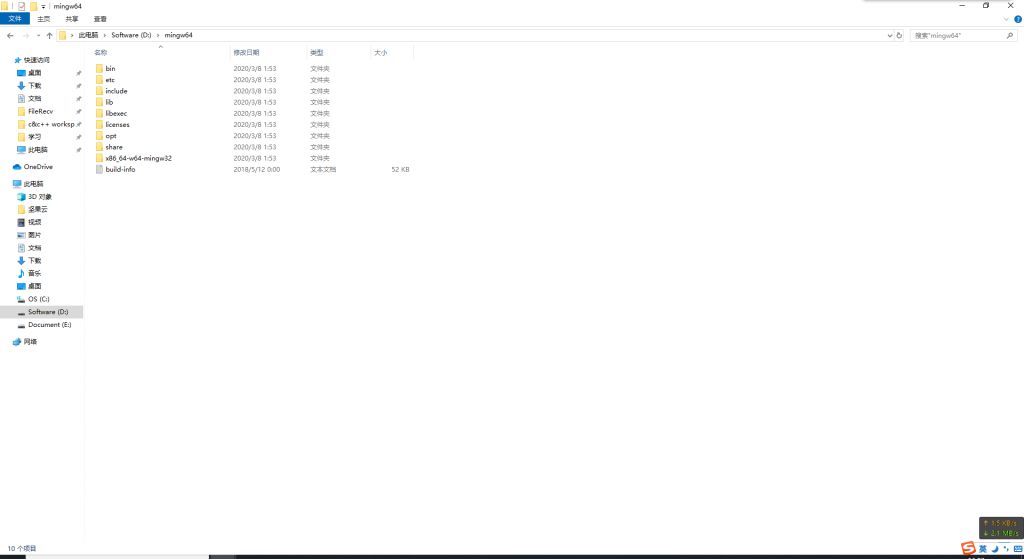
Task: Sort by the 类型 column header
Action: coord(317,52)
